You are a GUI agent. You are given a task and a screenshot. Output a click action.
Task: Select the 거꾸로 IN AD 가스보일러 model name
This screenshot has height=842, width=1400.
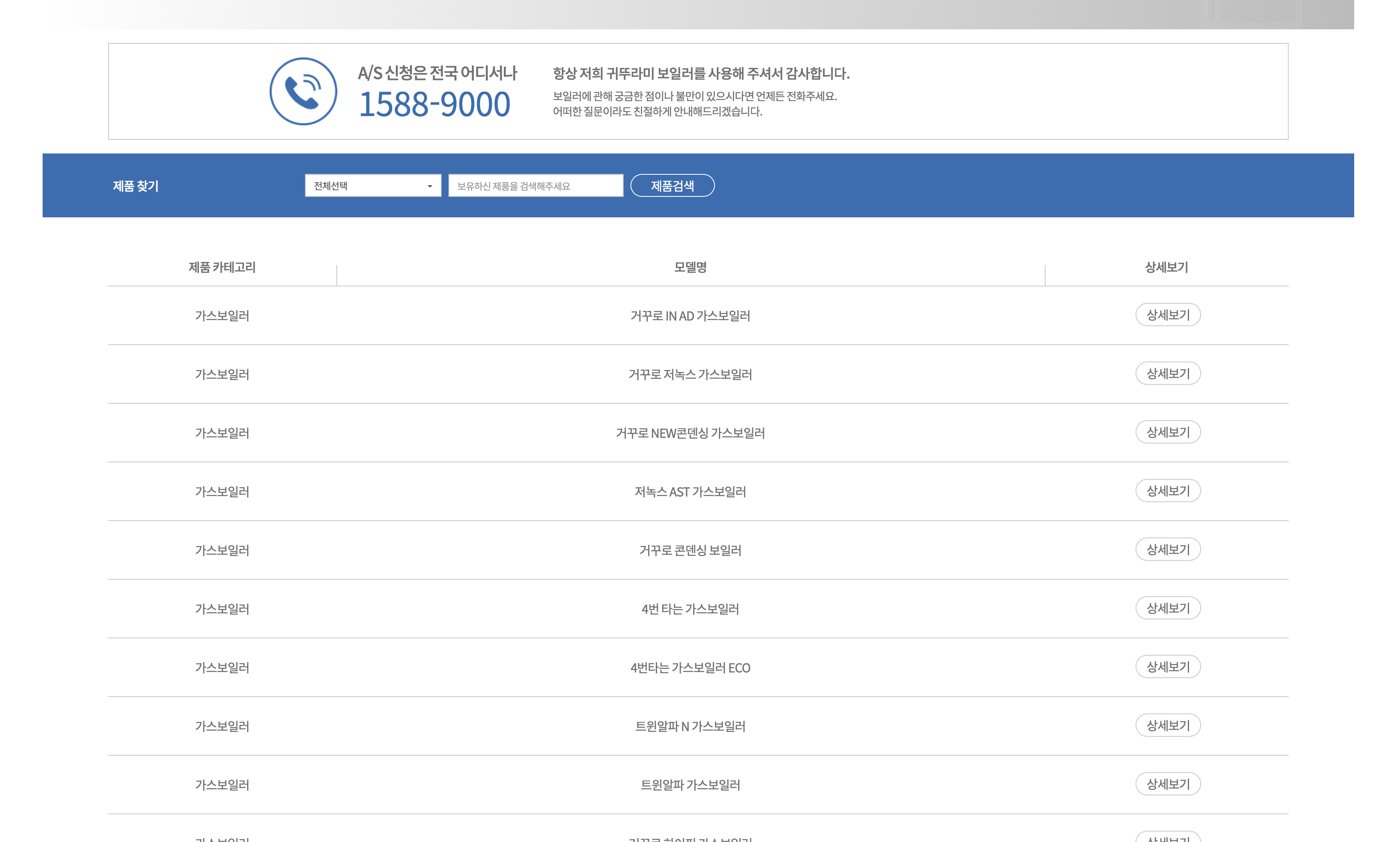[x=690, y=316]
